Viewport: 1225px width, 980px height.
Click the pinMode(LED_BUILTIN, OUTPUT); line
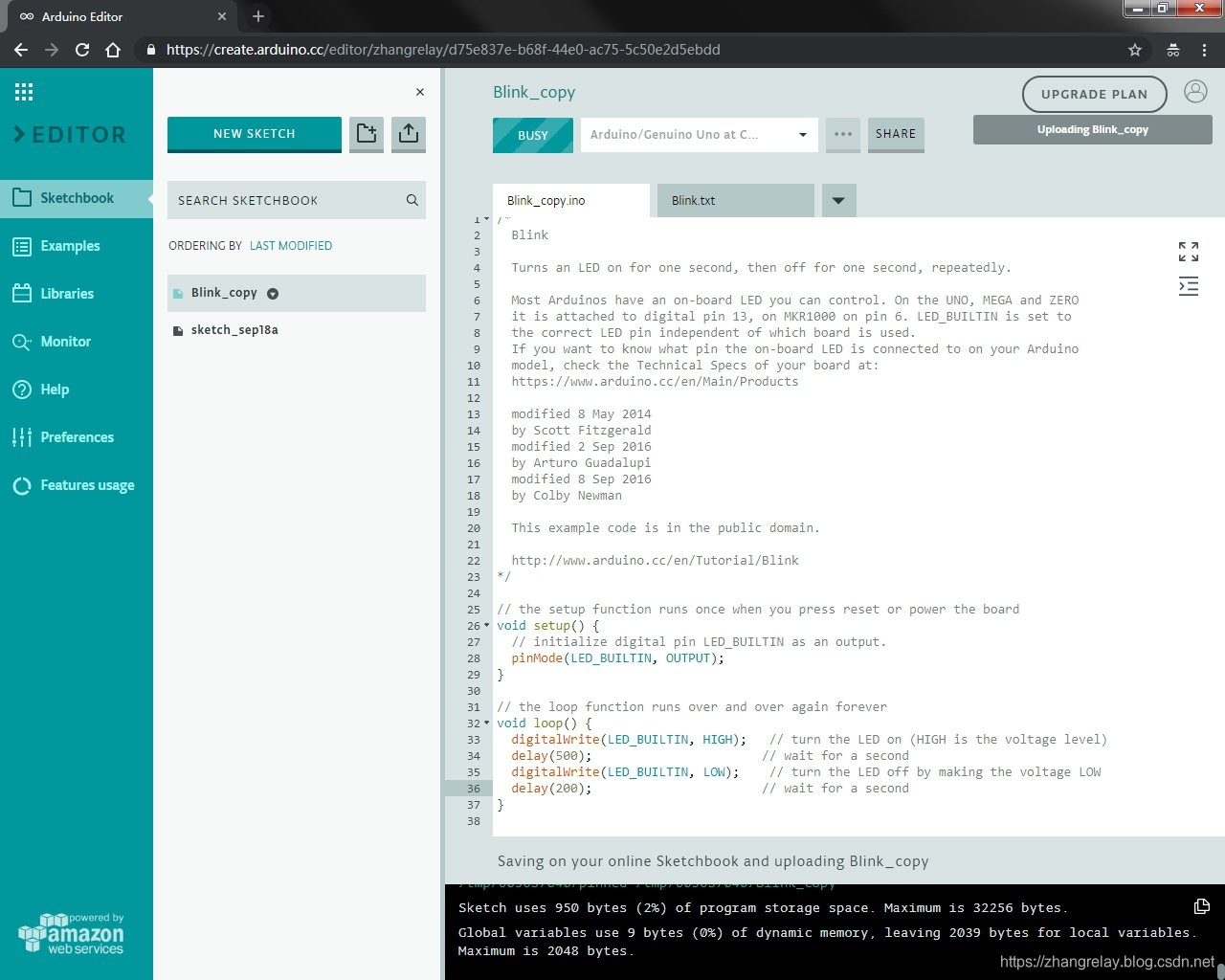[x=618, y=658]
